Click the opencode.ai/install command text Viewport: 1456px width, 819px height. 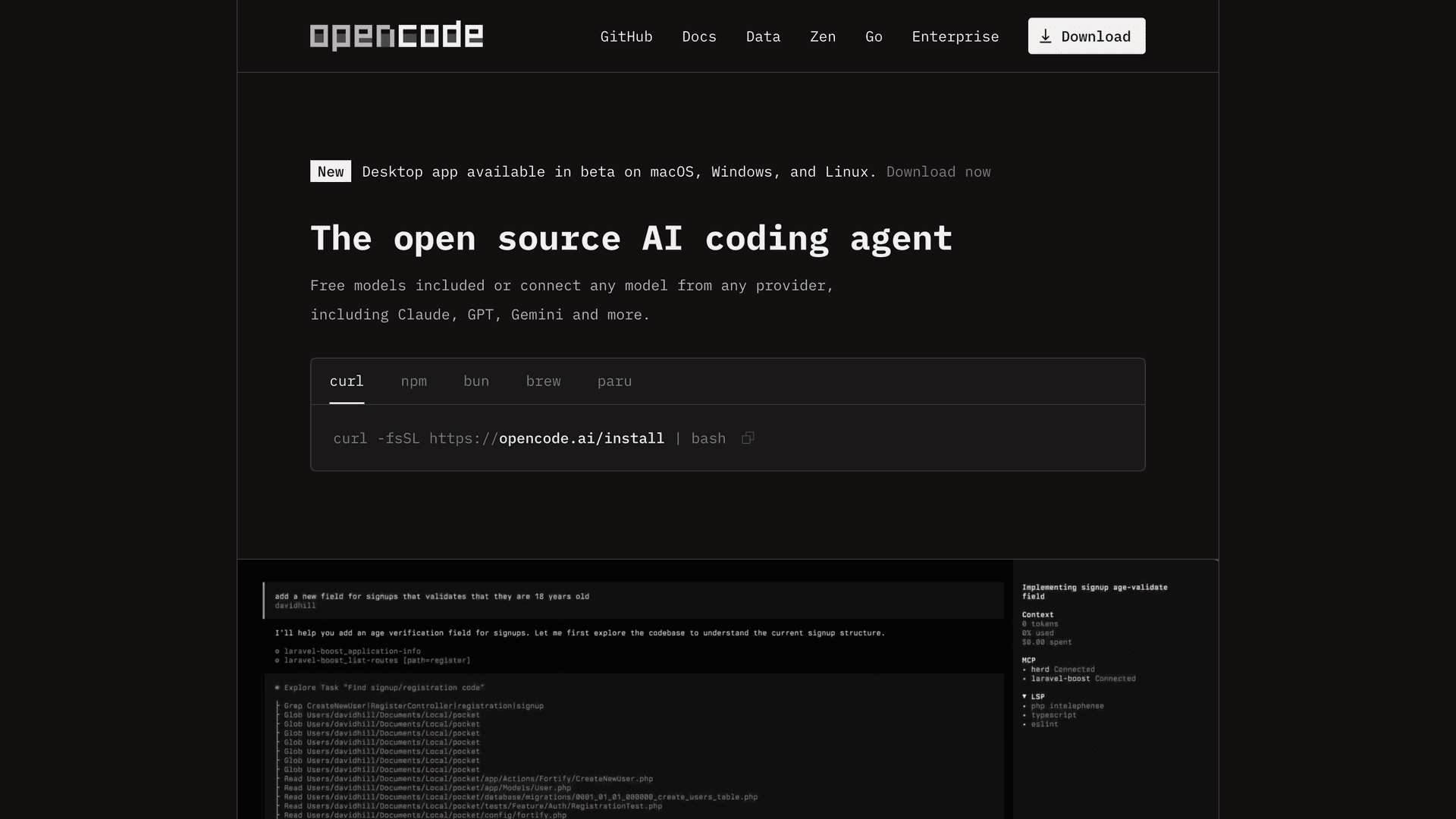point(582,438)
